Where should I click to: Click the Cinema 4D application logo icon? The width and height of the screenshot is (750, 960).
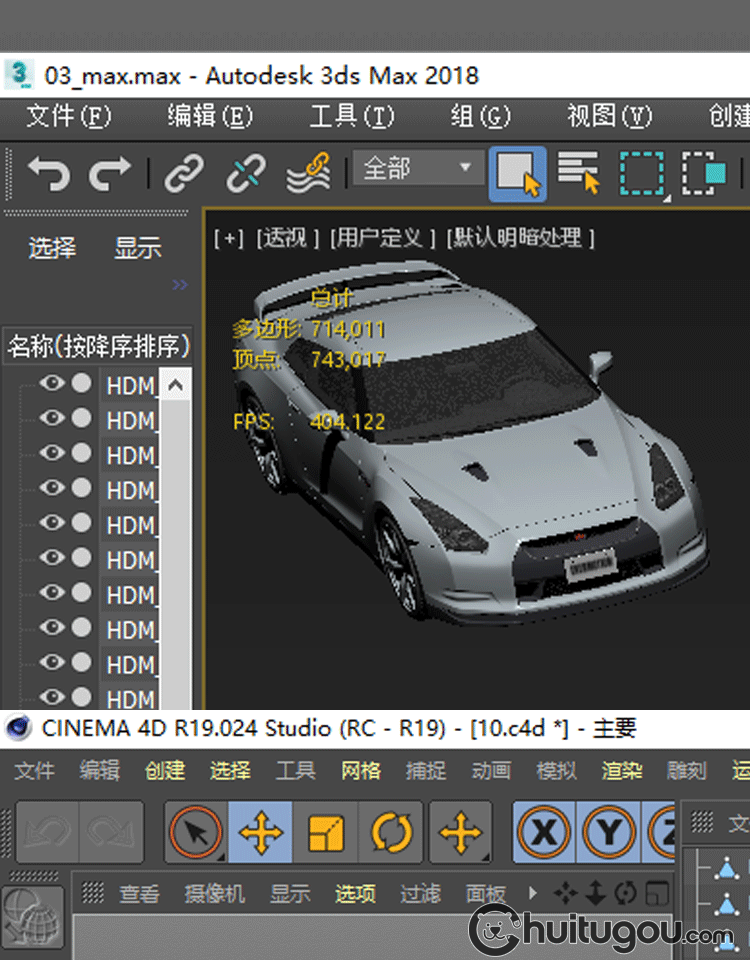(x=18, y=729)
